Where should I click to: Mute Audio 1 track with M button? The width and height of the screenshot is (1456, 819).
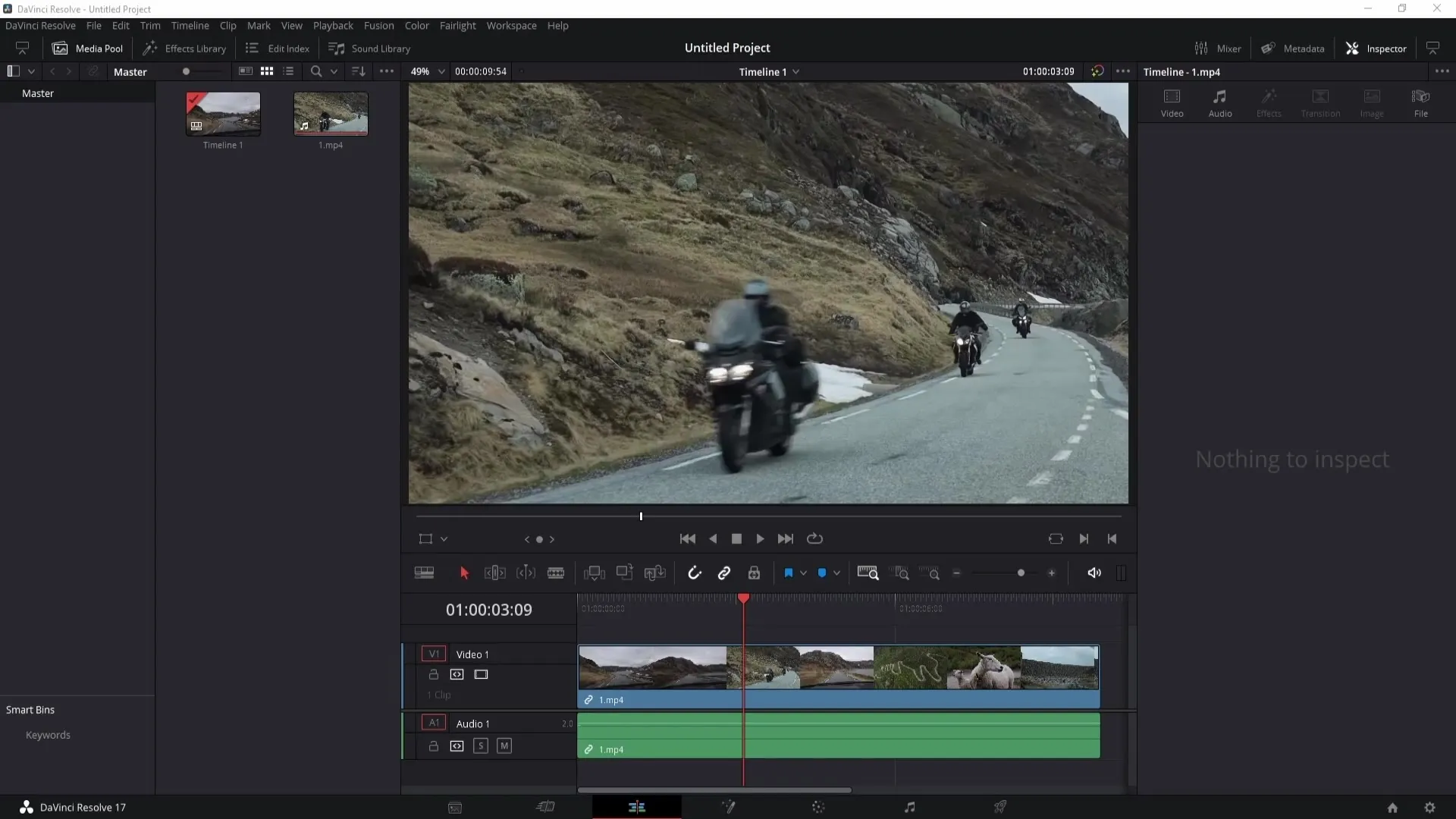point(504,746)
